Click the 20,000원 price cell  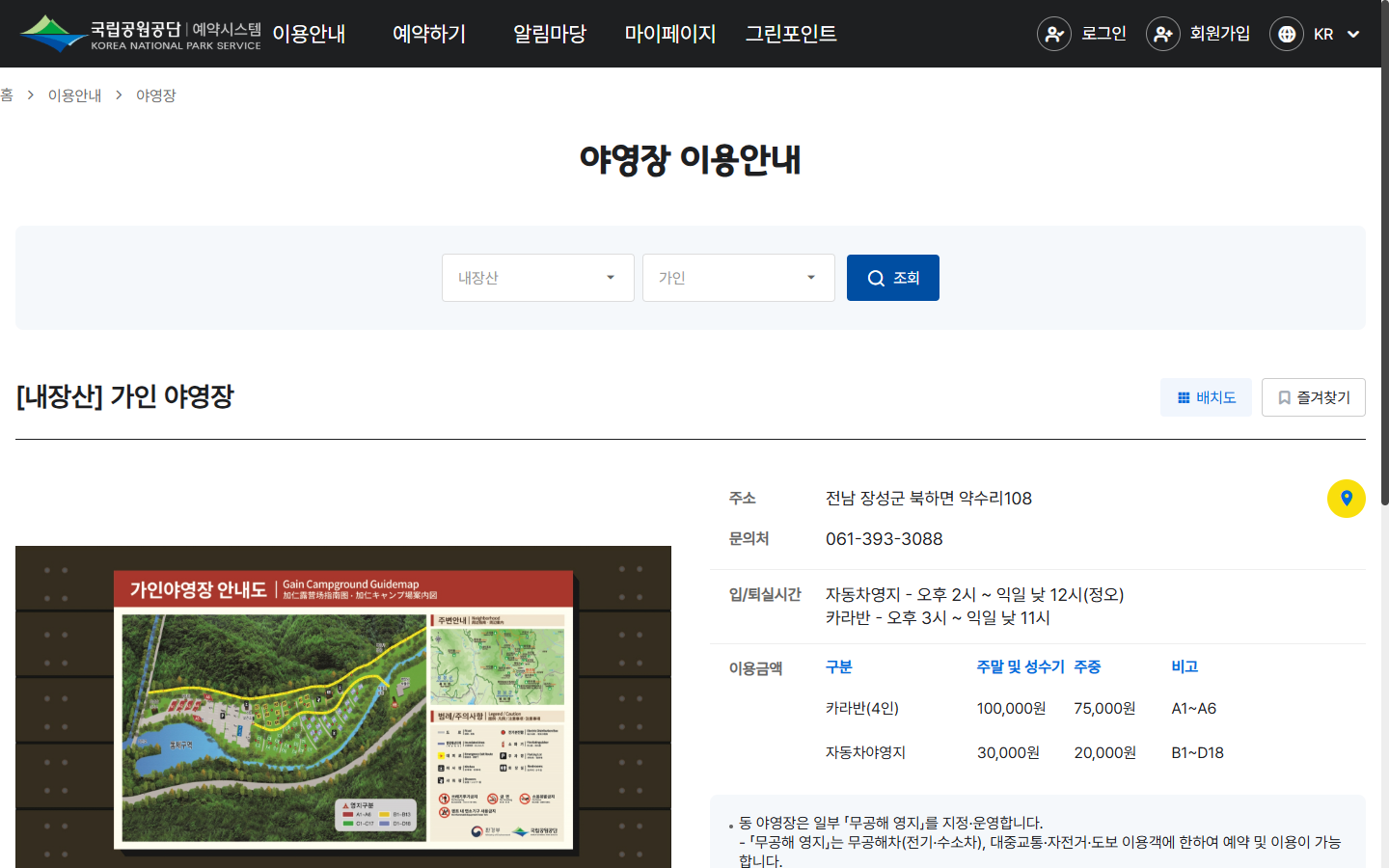click(1105, 753)
